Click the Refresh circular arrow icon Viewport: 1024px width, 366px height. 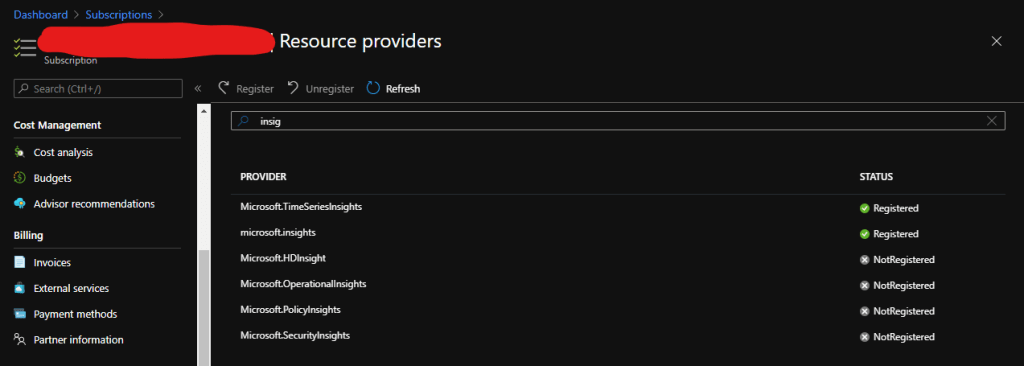click(x=373, y=88)
